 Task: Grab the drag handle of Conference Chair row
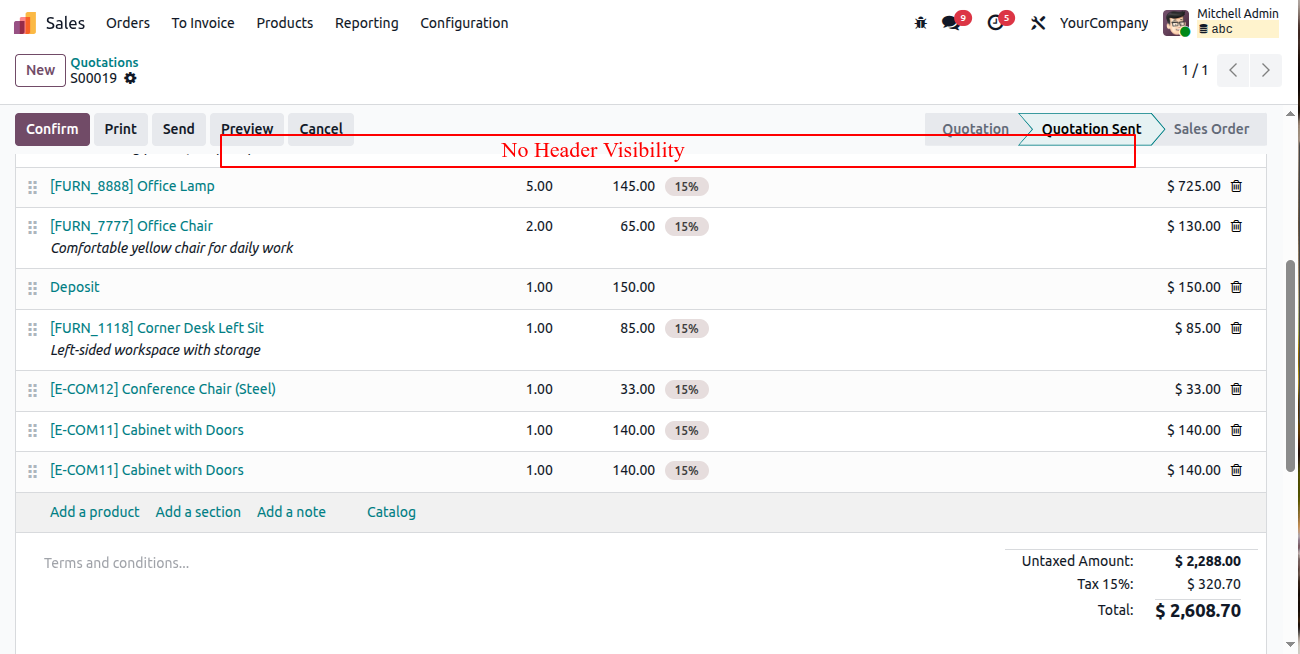point(32,390)
